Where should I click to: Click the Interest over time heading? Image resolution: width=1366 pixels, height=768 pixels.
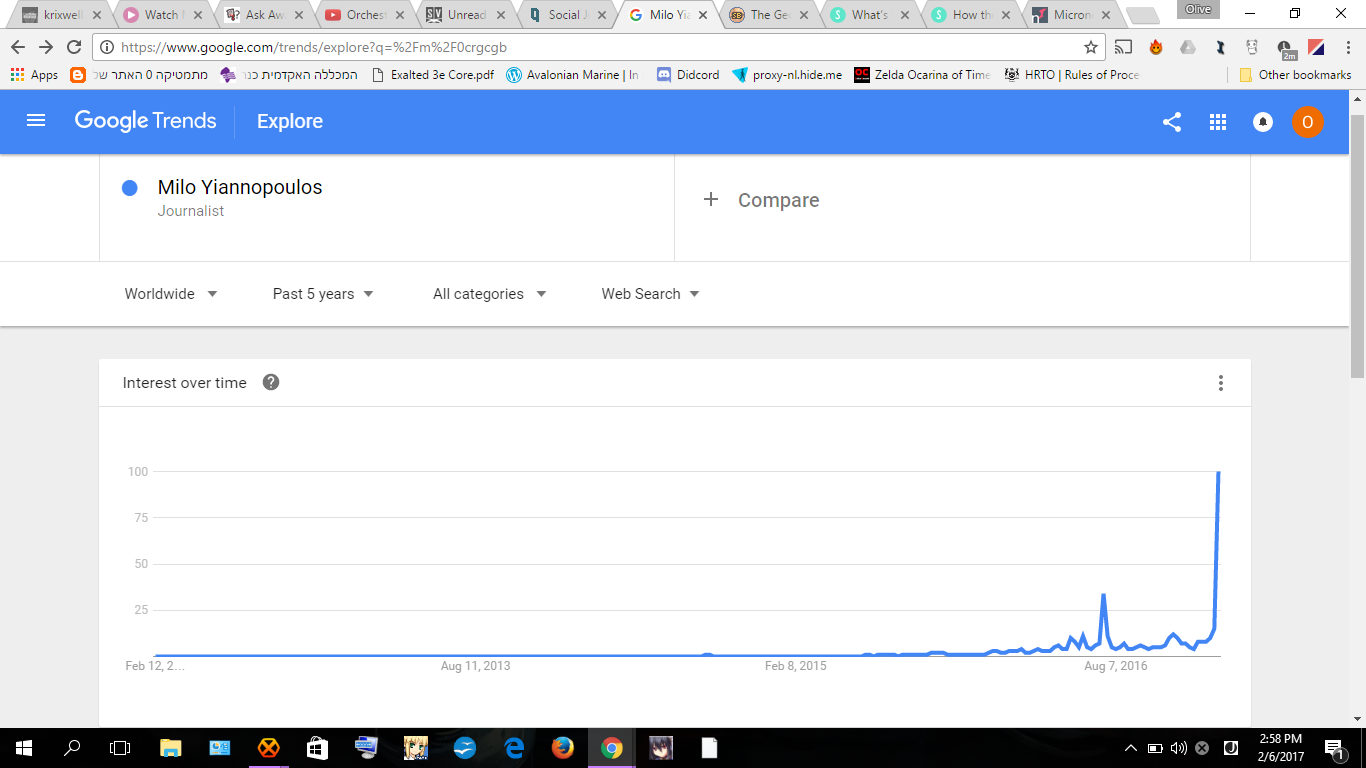click(x=184, y=383)
